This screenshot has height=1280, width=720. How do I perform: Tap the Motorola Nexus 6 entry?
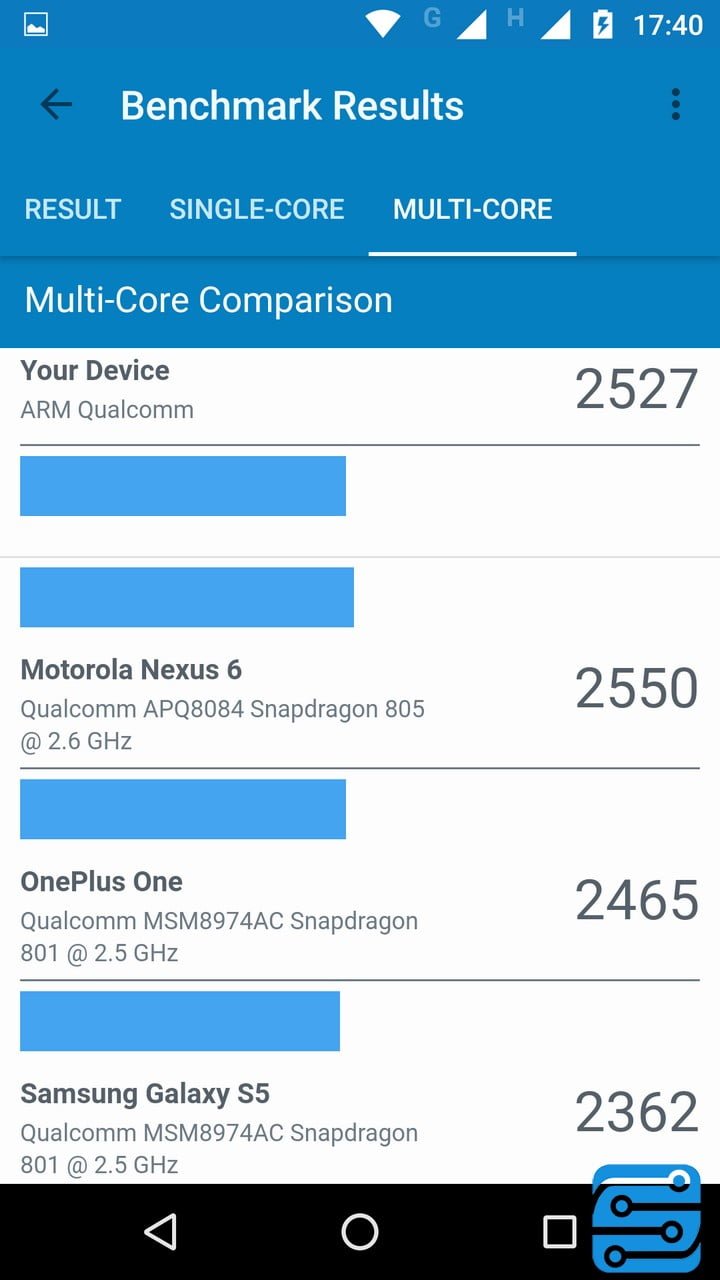coord(131,670)
